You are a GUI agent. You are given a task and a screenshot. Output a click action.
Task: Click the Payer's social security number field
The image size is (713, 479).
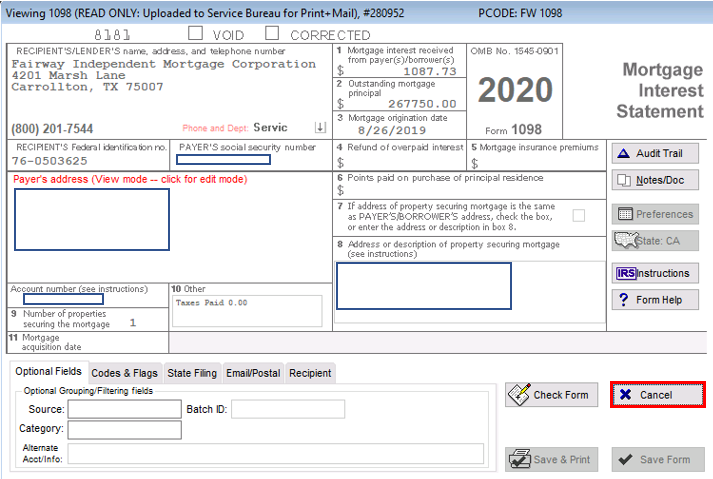click(223, 160)
